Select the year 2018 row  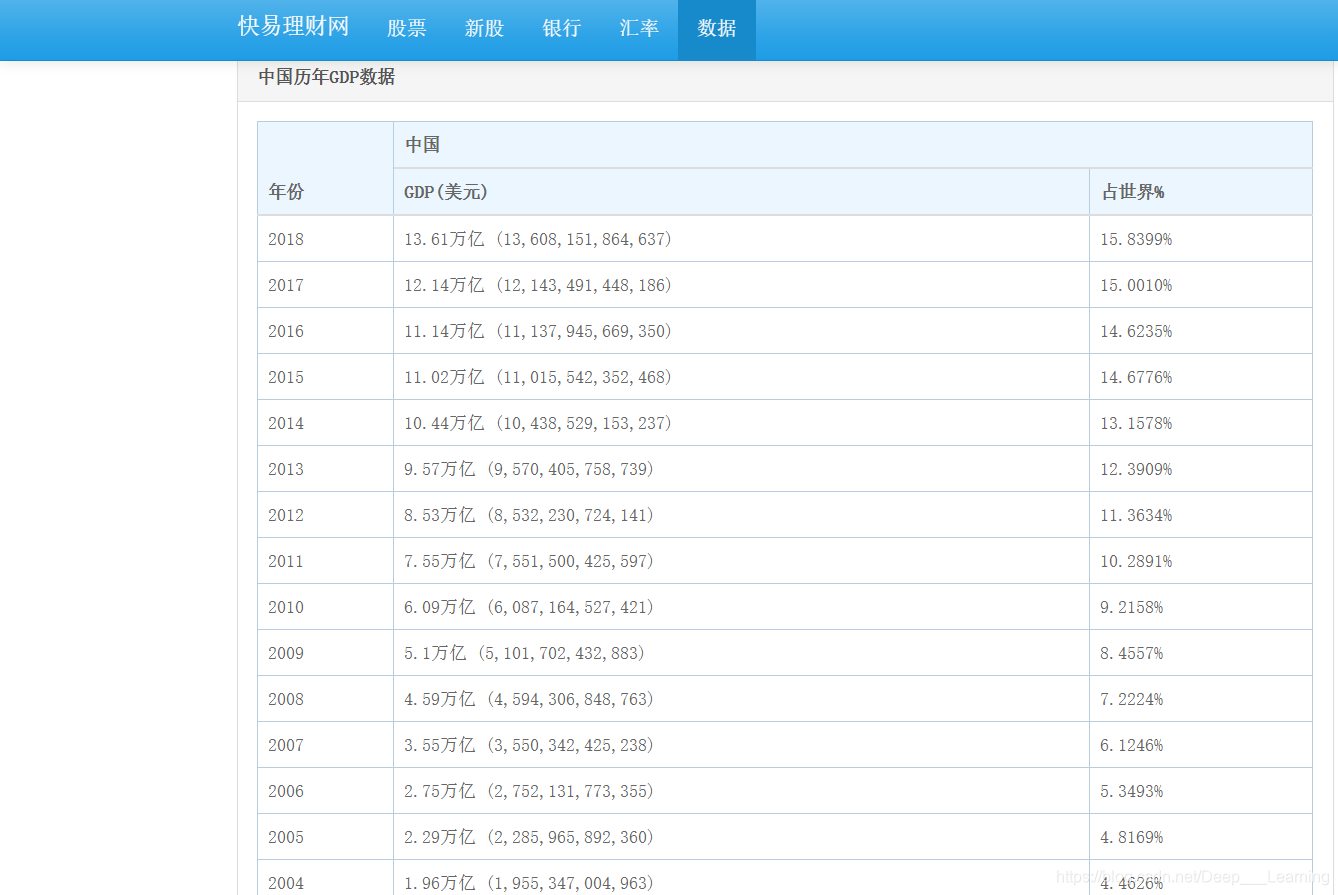click(x=285, y=239)
